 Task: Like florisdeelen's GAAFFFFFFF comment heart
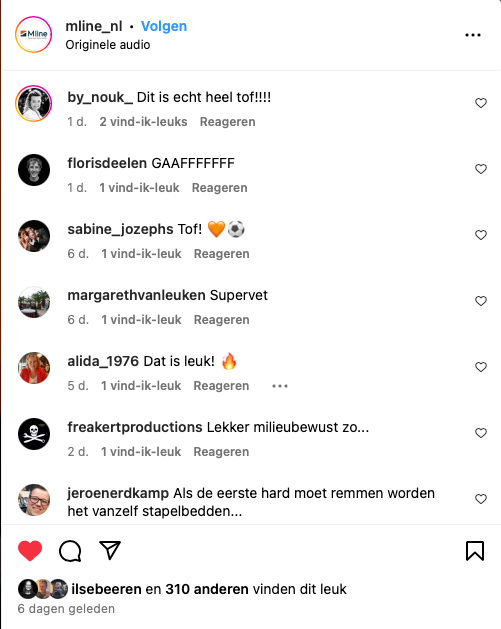(x=481, y=169)
